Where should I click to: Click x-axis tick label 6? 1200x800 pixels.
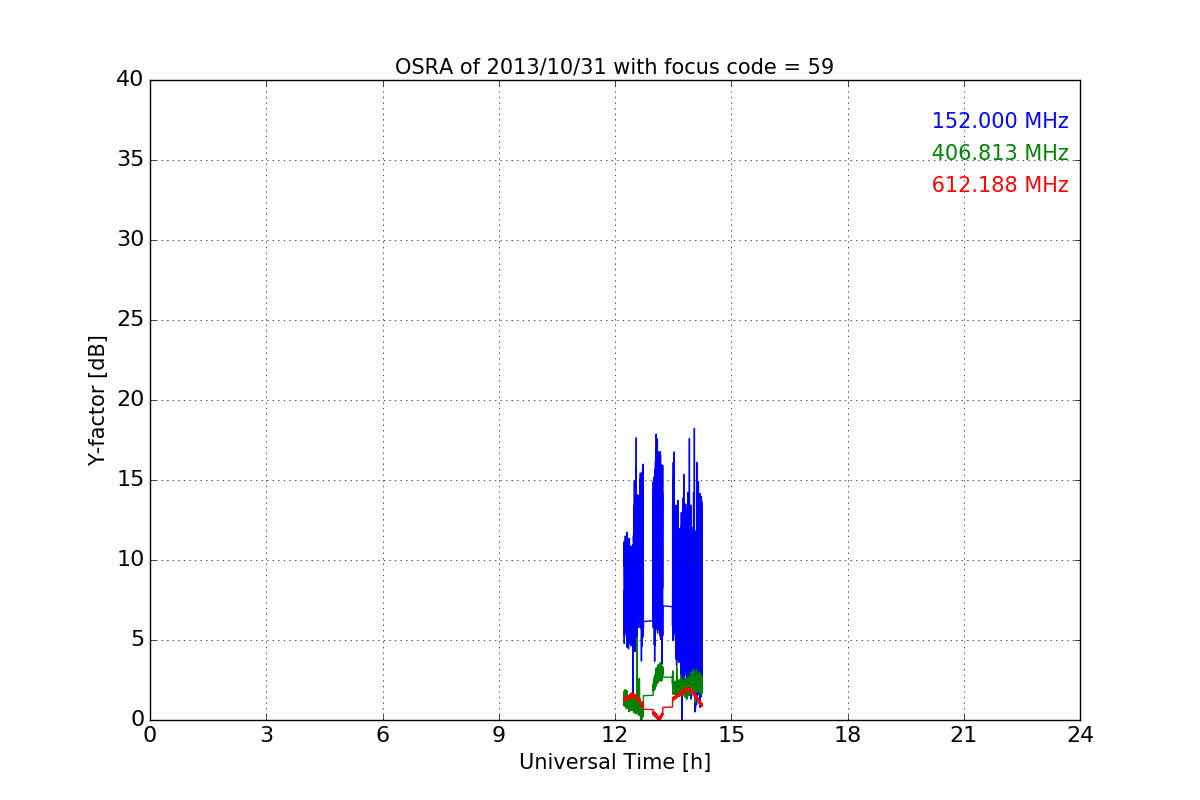383,735
